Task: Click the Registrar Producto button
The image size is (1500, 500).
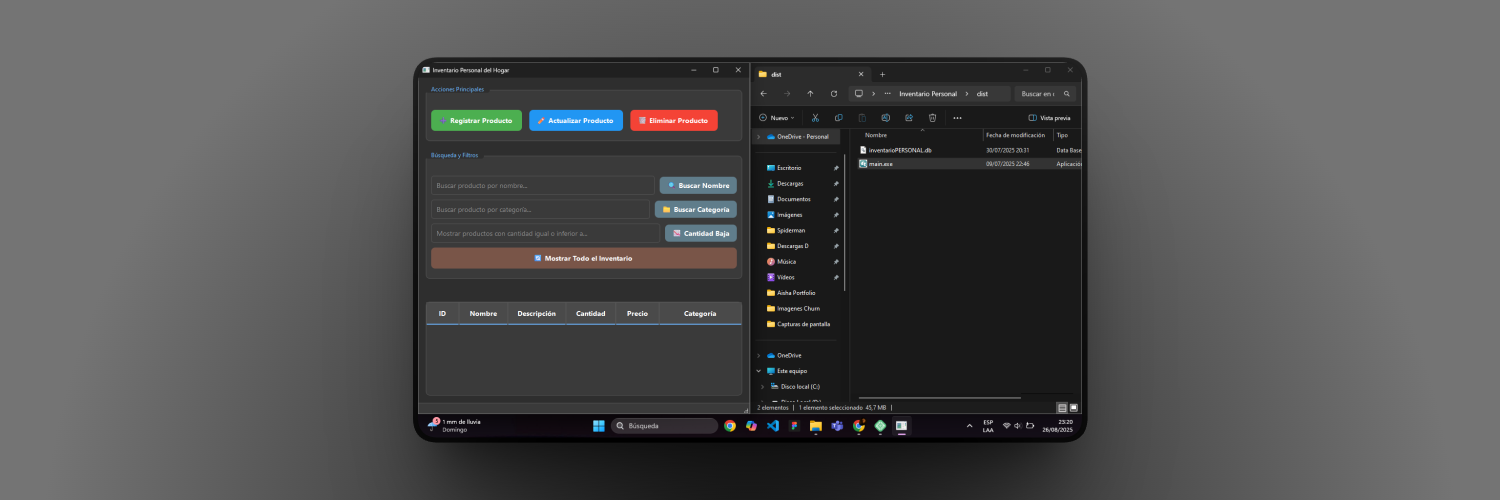Action: click(x=476, y=121)
